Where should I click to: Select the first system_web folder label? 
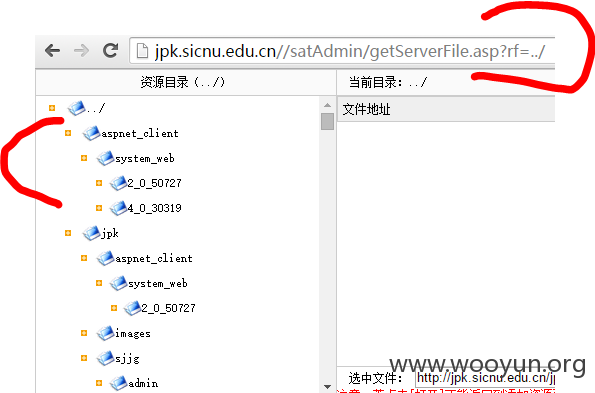pos(145,159)
